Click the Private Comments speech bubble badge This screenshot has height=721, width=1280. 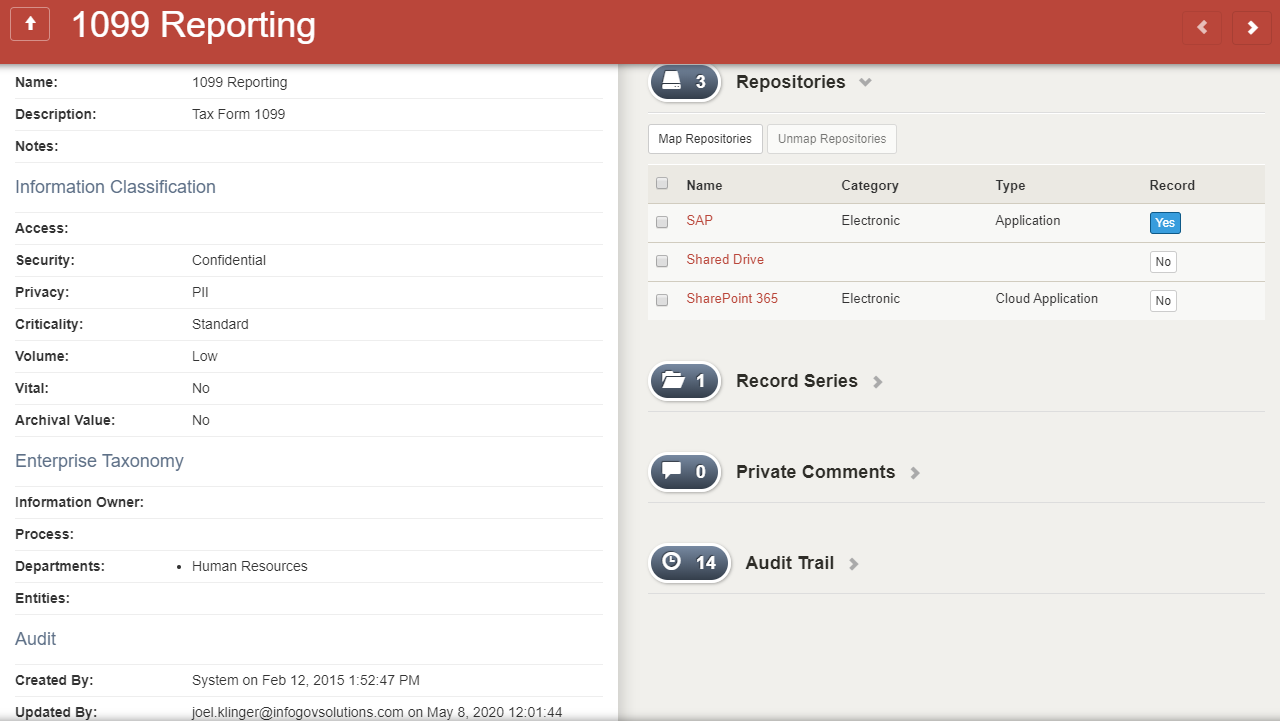point(685,472)
